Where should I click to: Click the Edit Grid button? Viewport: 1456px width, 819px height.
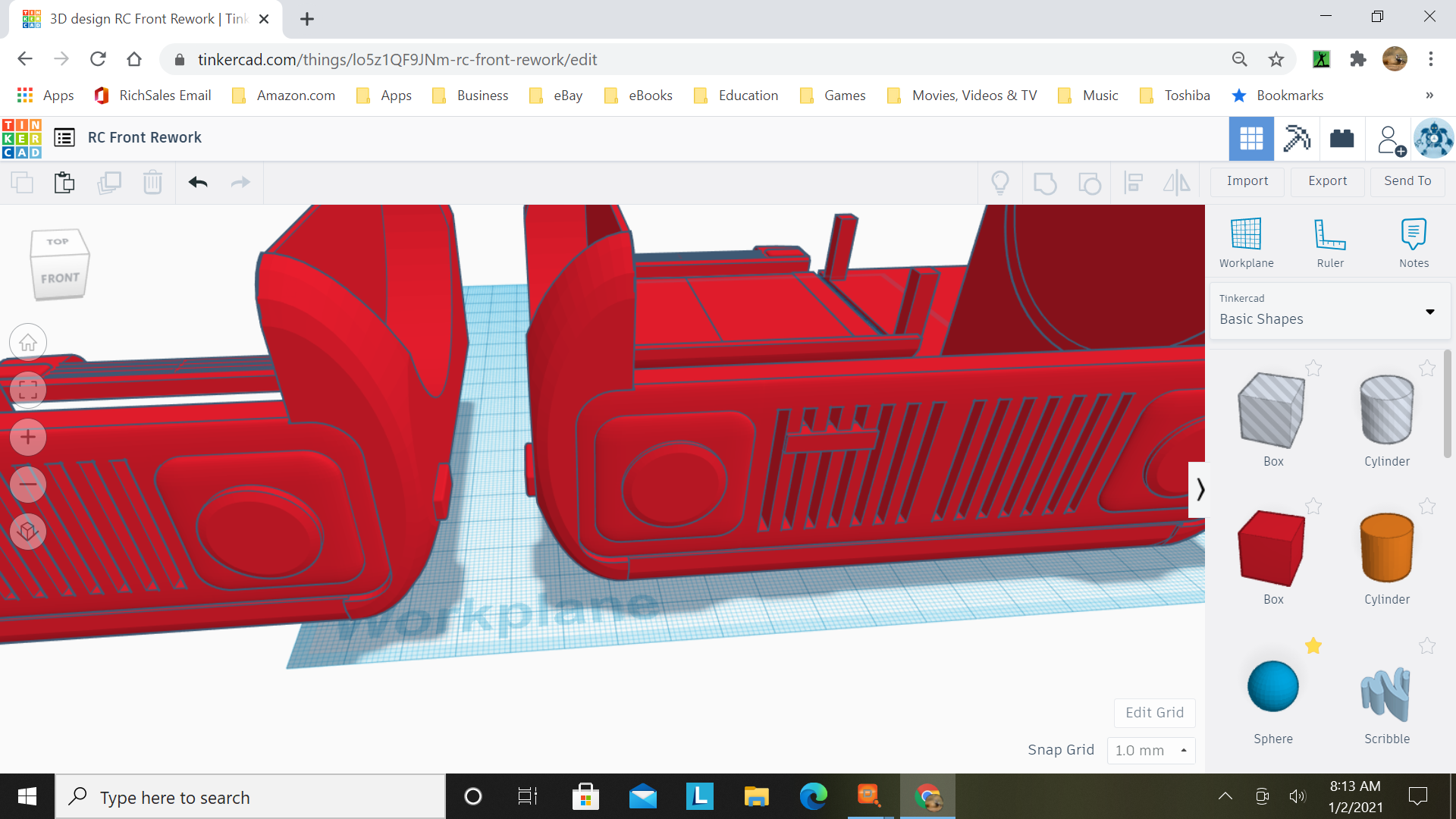(x=1154, y=713)
